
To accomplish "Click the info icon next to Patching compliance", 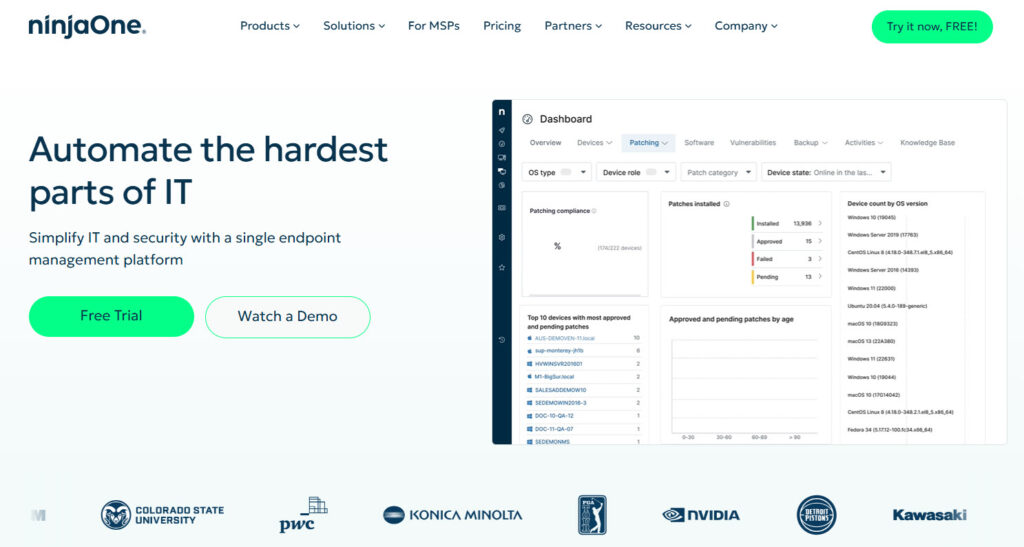I will point(594,211).
